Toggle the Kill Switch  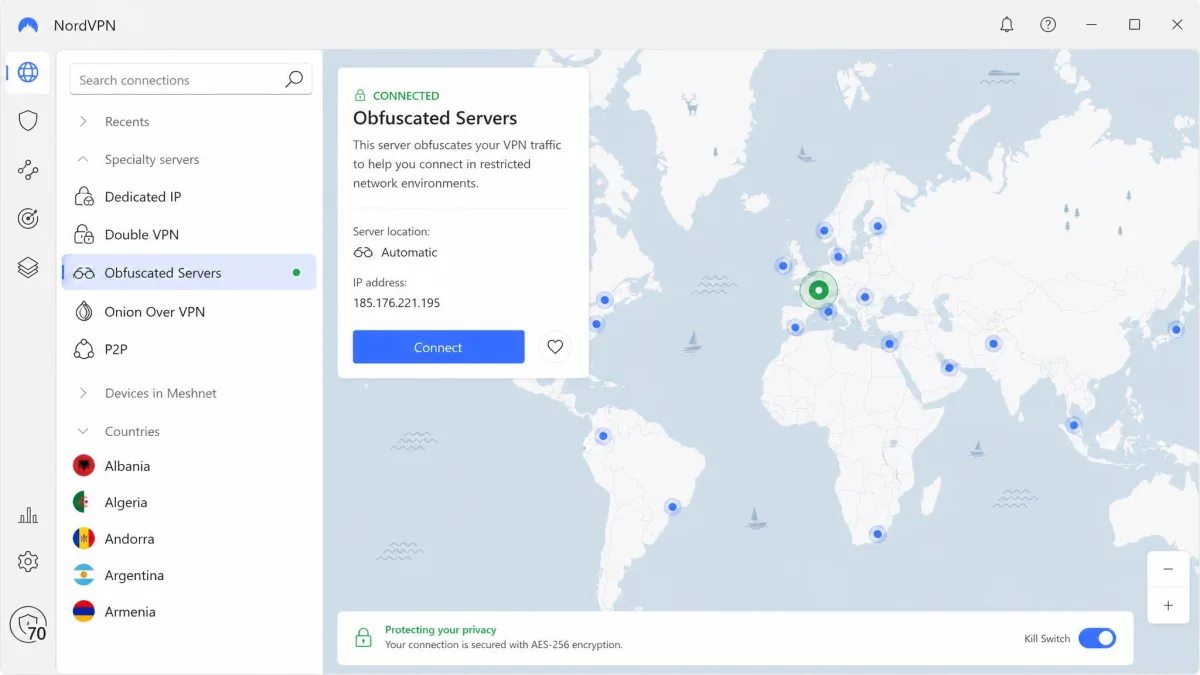pyautogui.click(x=1097, y=638)
